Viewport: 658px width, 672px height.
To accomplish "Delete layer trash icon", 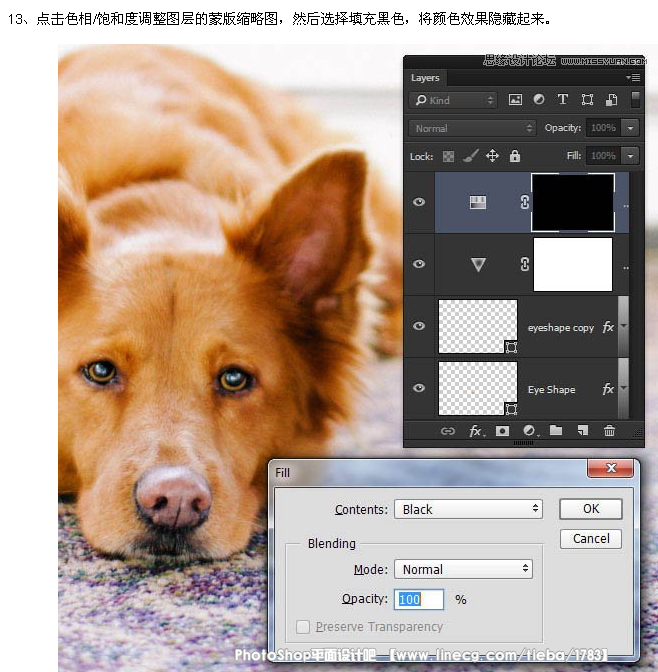I will click(x=609, y=430).
